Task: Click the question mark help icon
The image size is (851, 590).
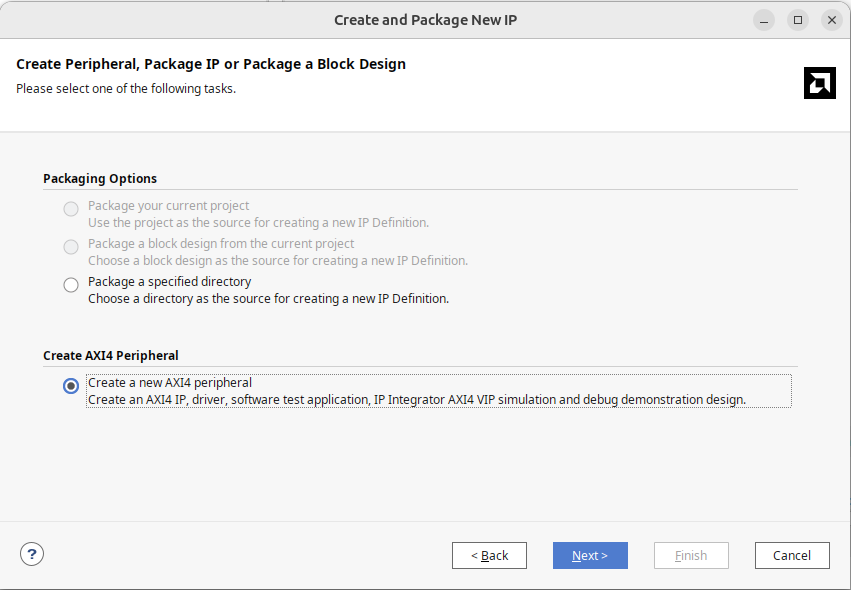Action: [x=32, y=554]
